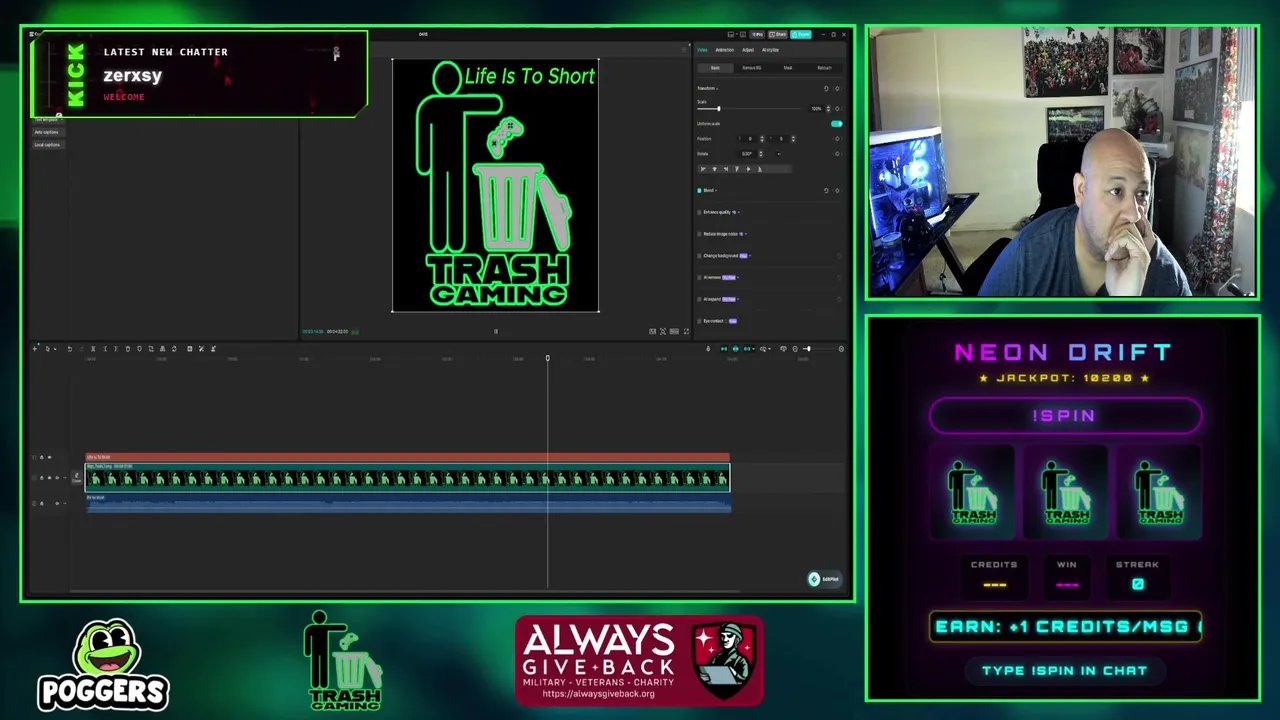Viewport: 1280px width, 720px height.
Task: Expand the Reduce image noise arrow
Action: coord(746,234)
